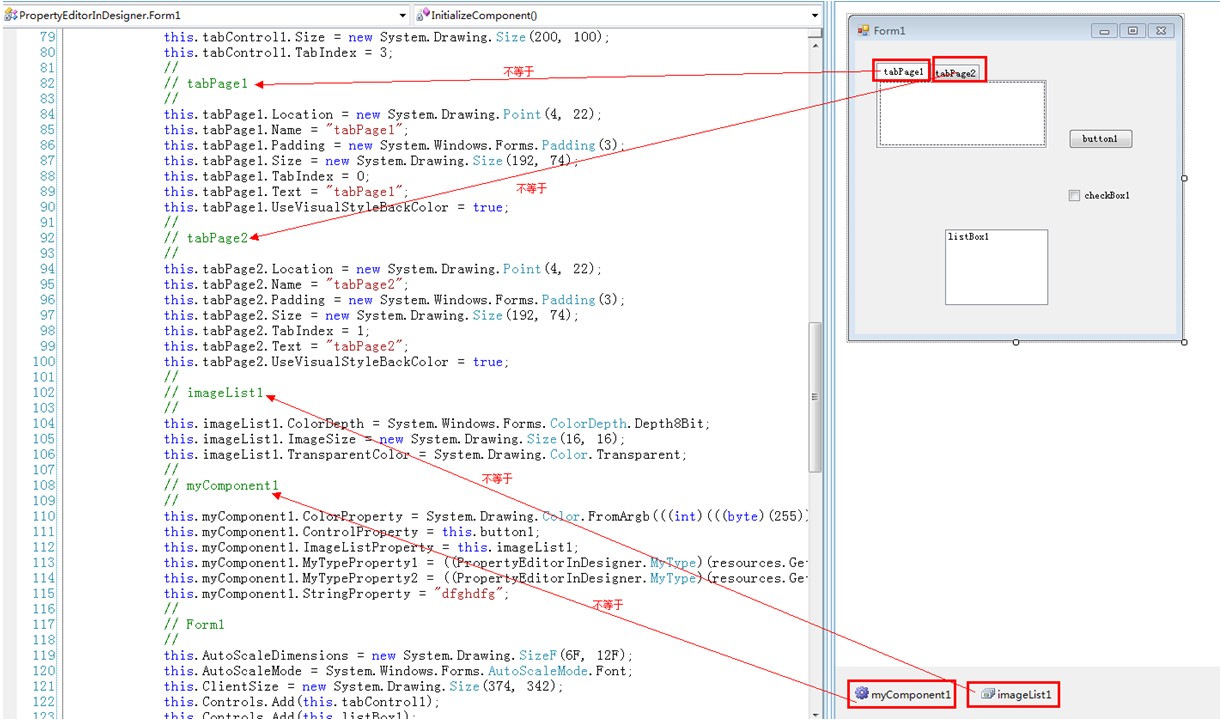Click the myComponent1.MyTypeProperty2 code line
This screenshot has height=720, width=1221.
click(485, 579)
